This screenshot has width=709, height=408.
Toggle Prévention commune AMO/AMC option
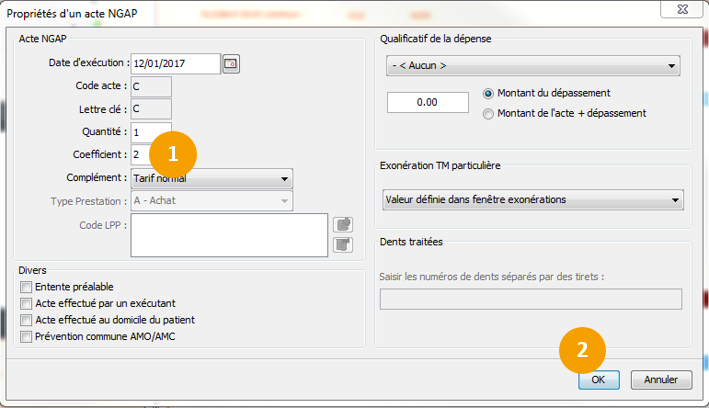[x=26, y=337]
